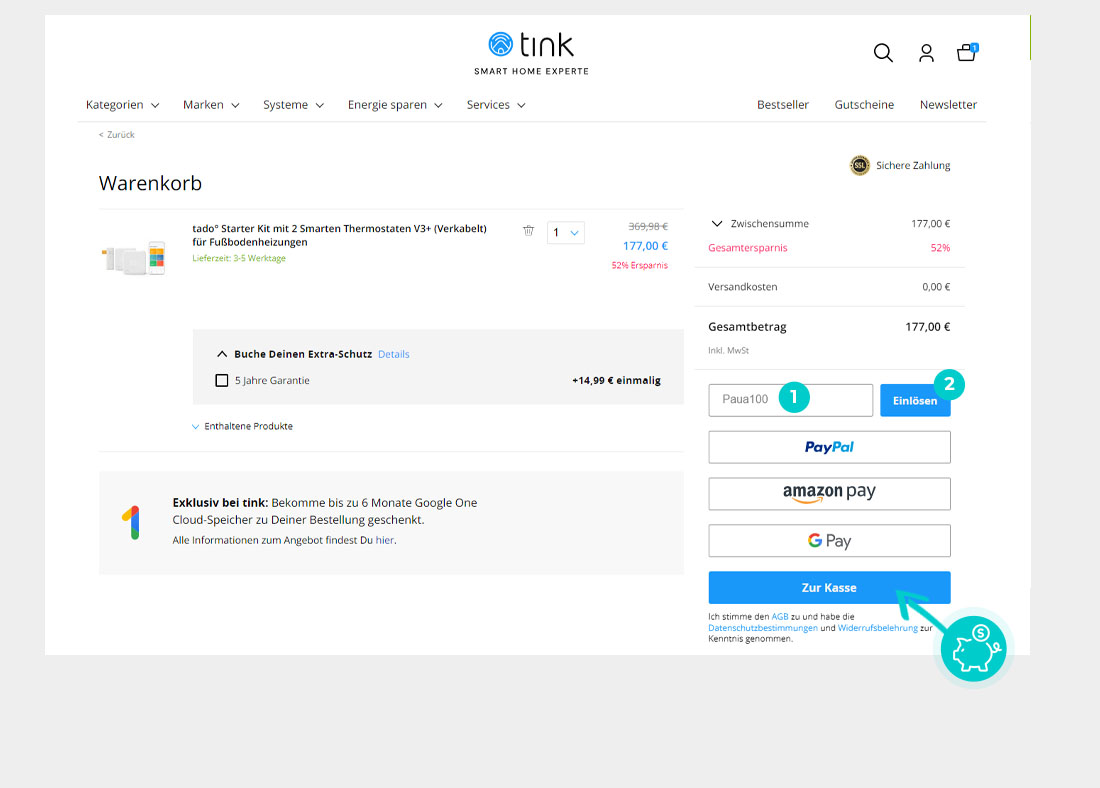Click the 52% Ersparnis text
The image size is (1100, 788).
(639, 265)
